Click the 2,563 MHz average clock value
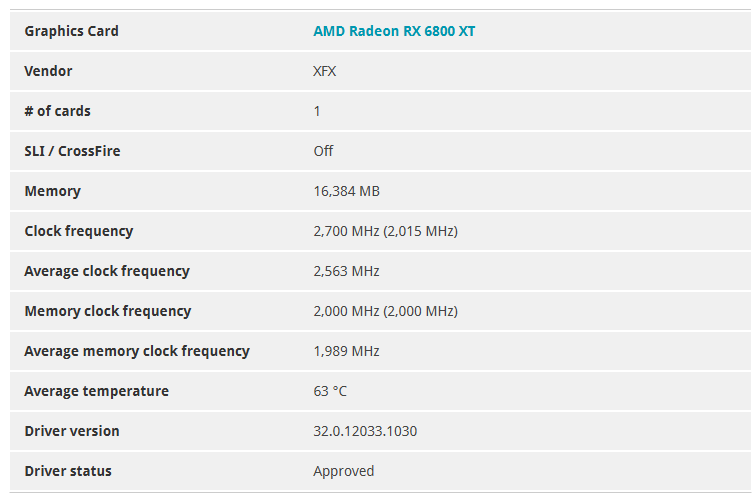This screenshot has width=756, height=500. 346,271
